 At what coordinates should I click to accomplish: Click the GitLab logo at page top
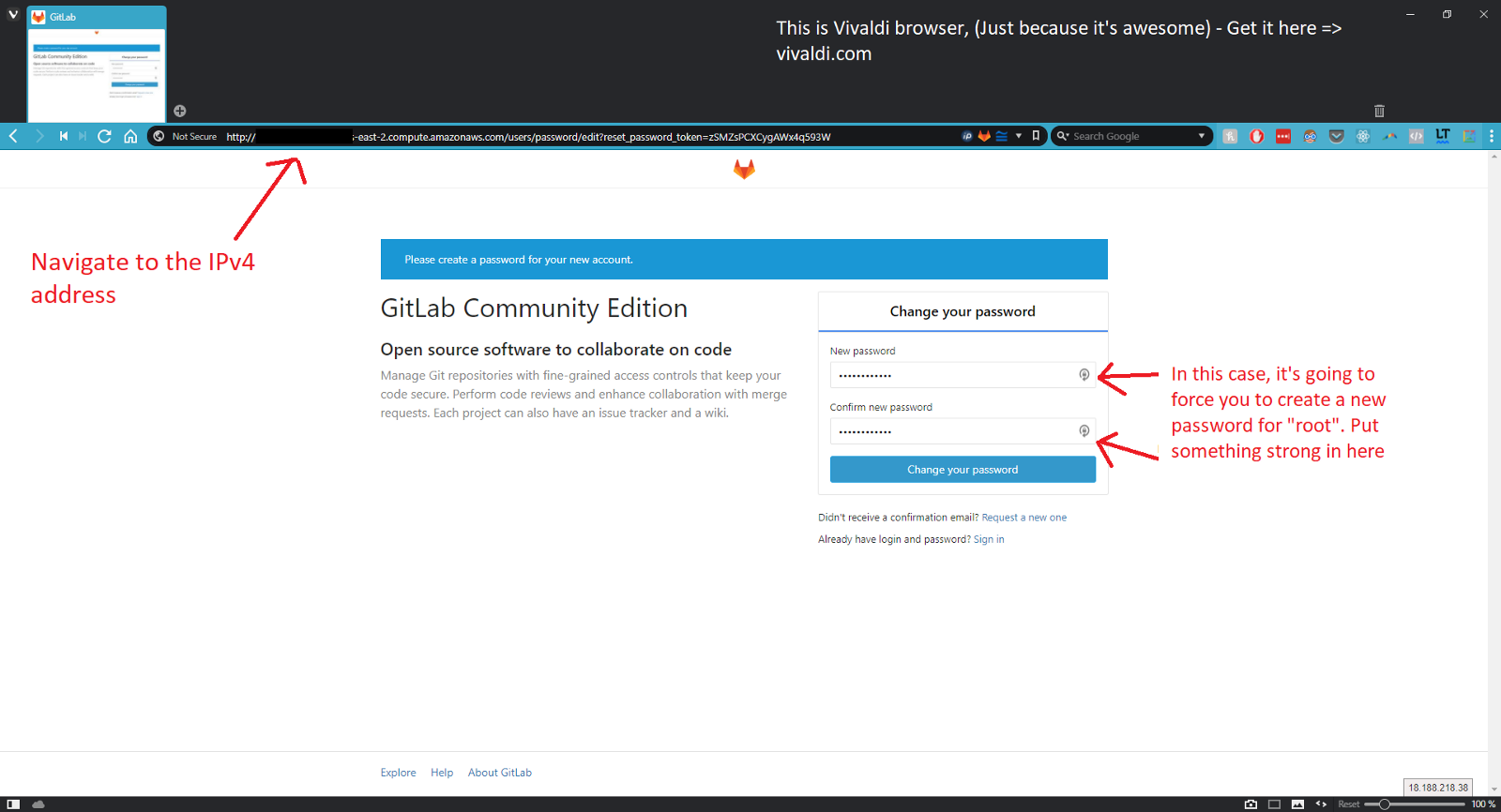point(744,169)
